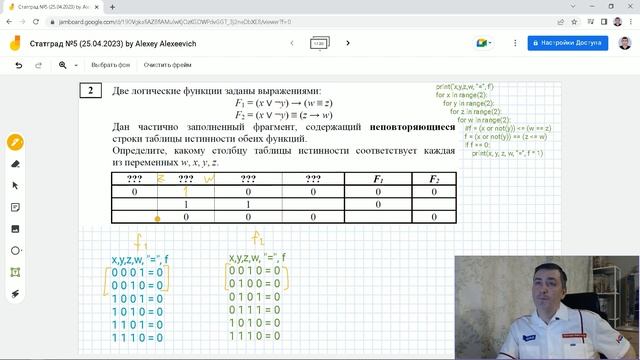Share this page from address bar
Screen dimensions: 640x360
(x=561, y=22)
